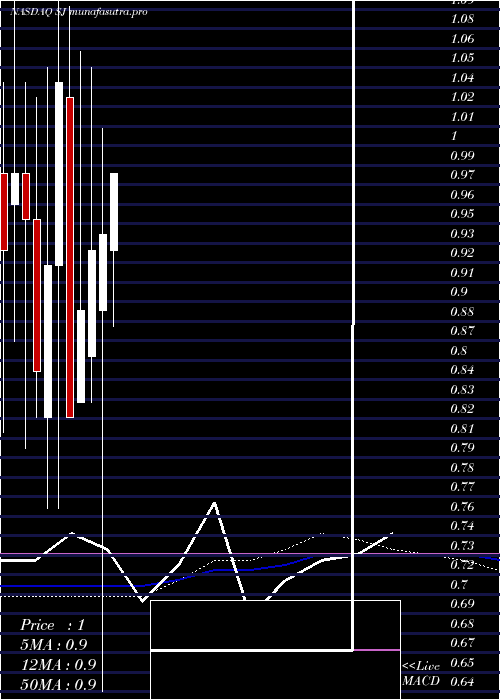500x700 pixels.
Task: Click the 12MA : 0.9 readout
Action: point(59,664)
